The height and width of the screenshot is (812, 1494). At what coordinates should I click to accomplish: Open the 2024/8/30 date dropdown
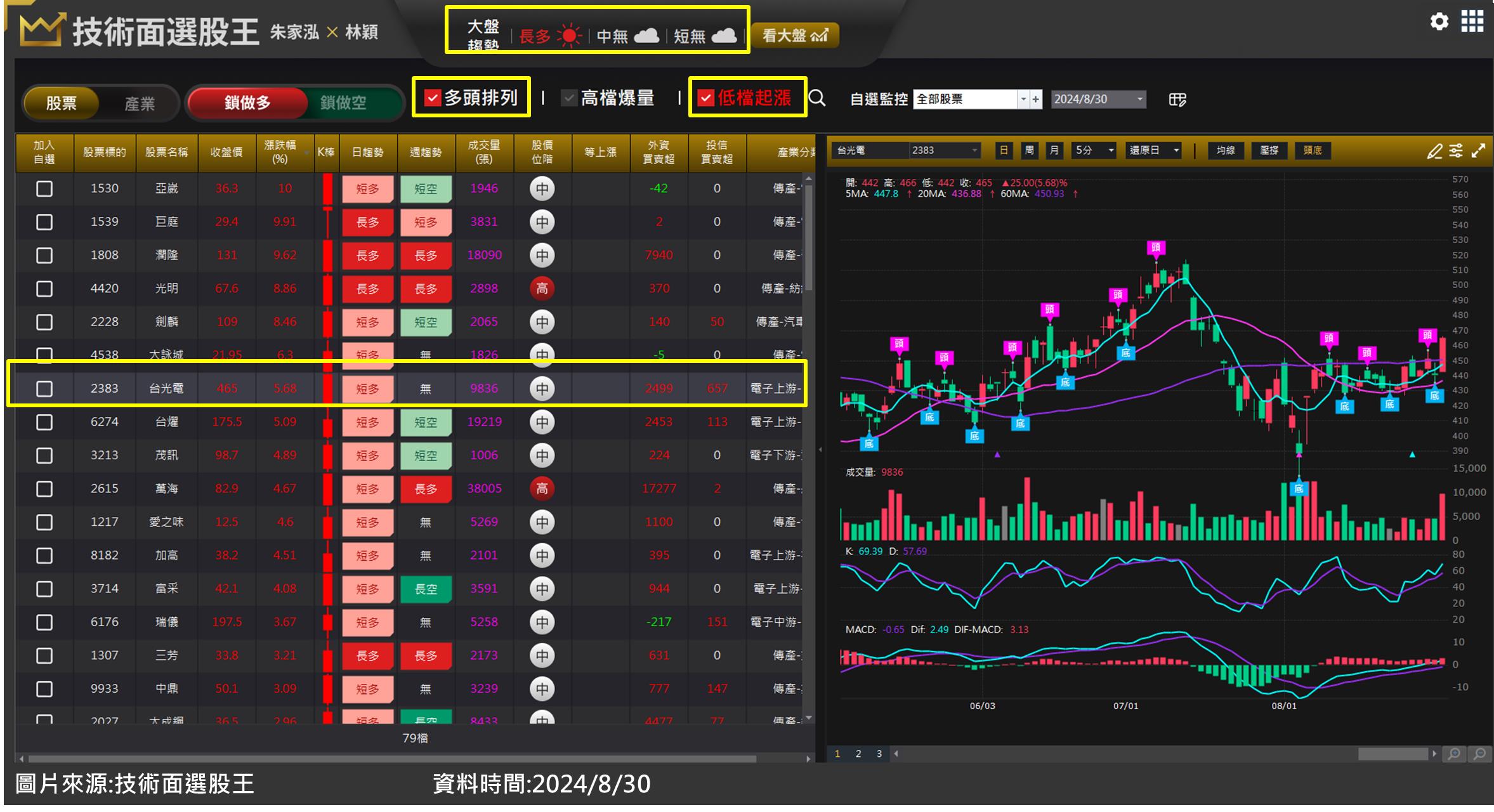tap(1139, 100)
